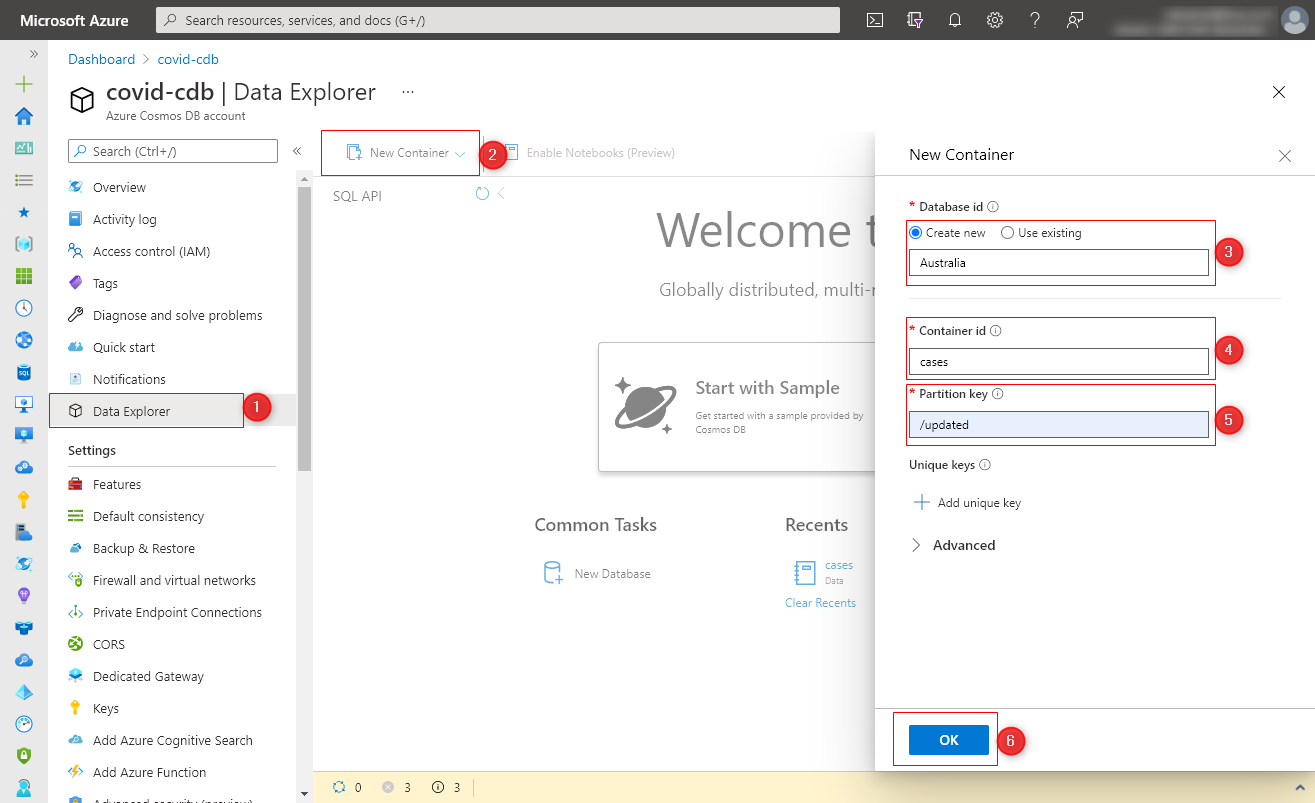Viewport: 1315px width, 803px height.
Task: Click the Database id text field
Action: [1058, 263]
